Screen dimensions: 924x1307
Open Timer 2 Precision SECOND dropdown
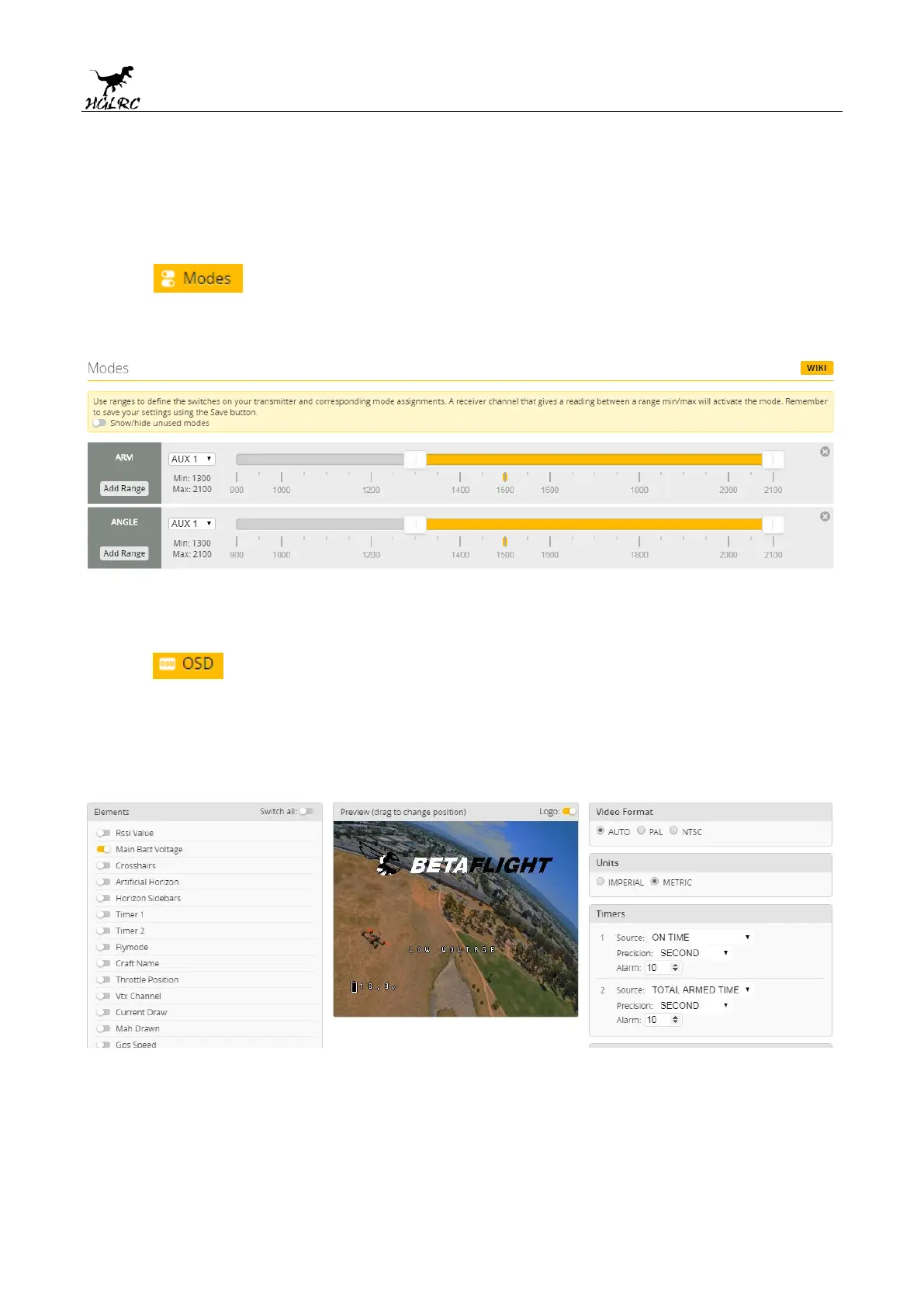(x=694, y=1005)
